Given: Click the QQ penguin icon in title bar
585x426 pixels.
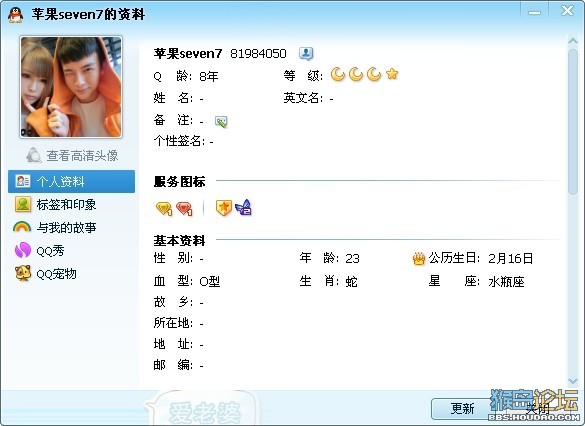Looking at the screenshot, I should [15, 15].
